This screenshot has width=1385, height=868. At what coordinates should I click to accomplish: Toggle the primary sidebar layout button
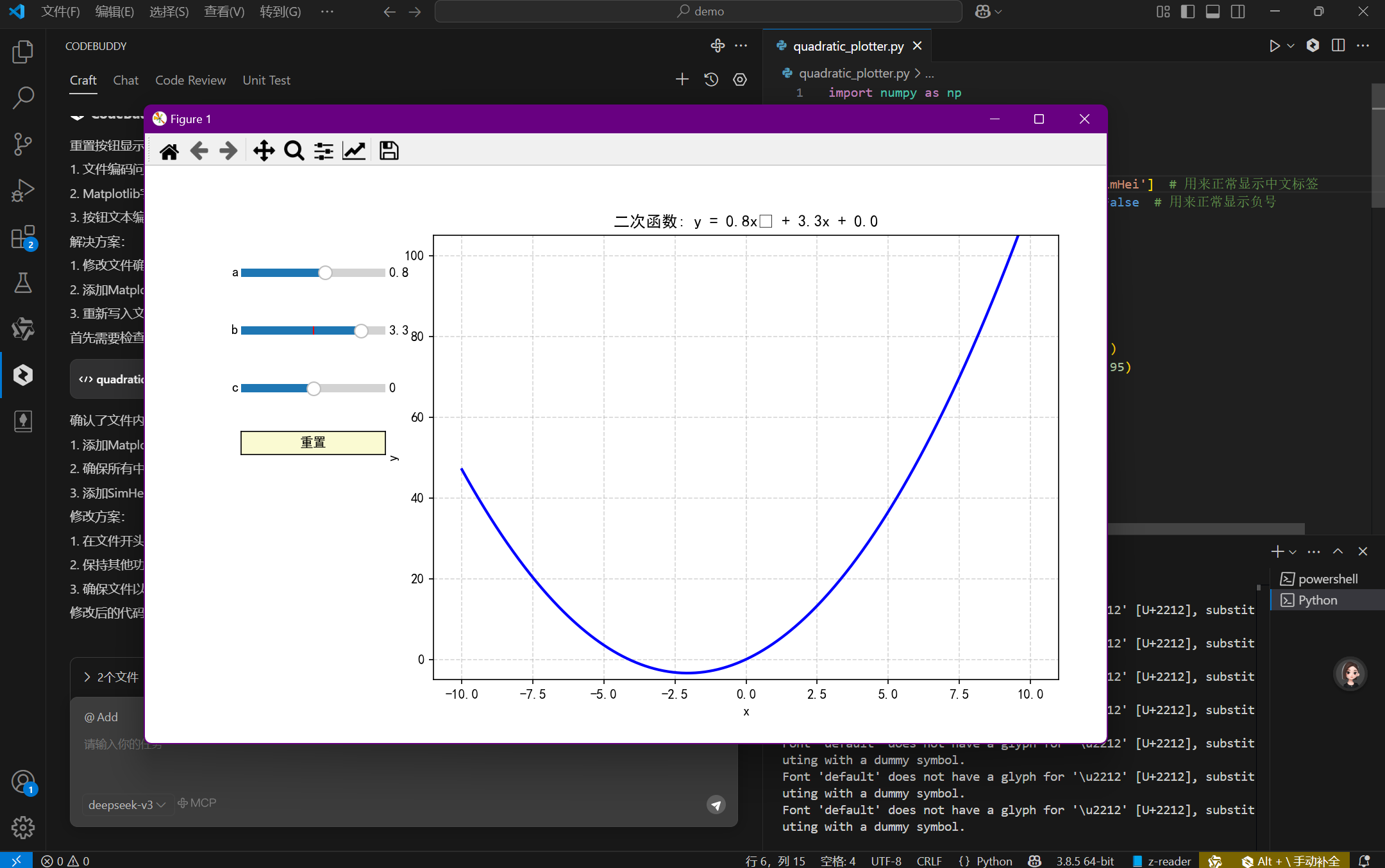click(x=1188, y=12)
